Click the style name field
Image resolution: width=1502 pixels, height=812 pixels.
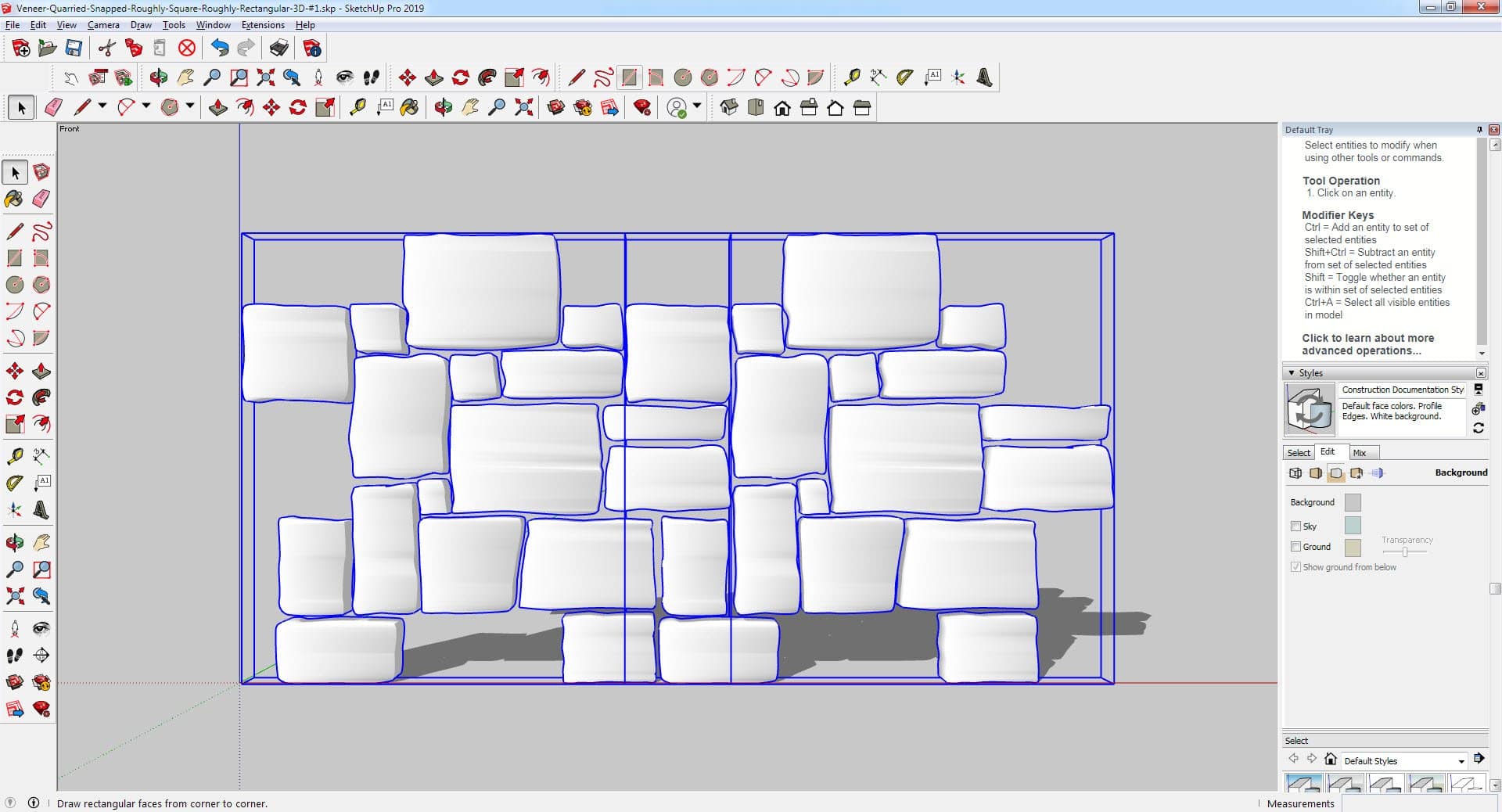pos(1402,390)
